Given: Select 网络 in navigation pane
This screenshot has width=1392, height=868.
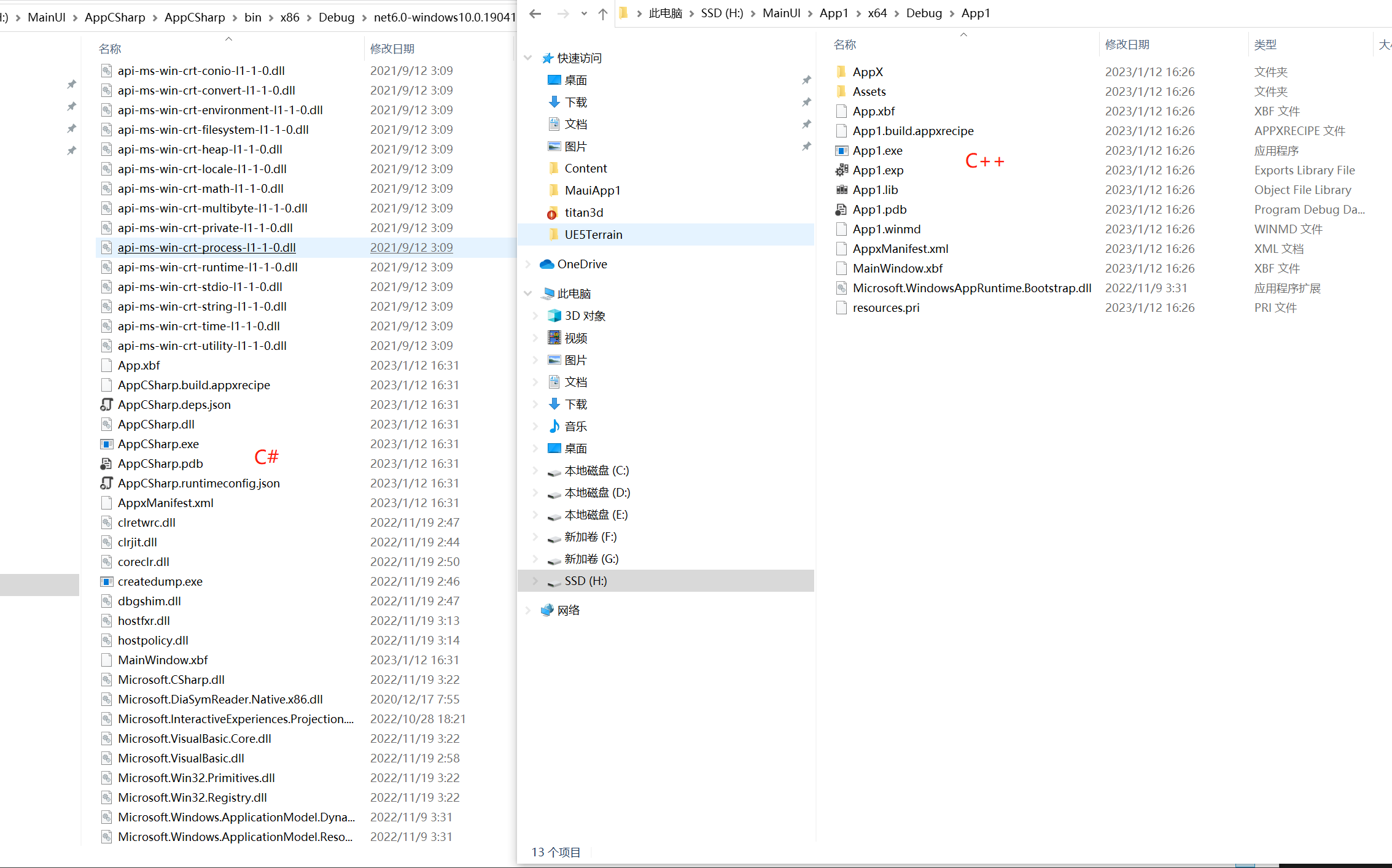Looking at the screenshot, I should tap(569, 610).
